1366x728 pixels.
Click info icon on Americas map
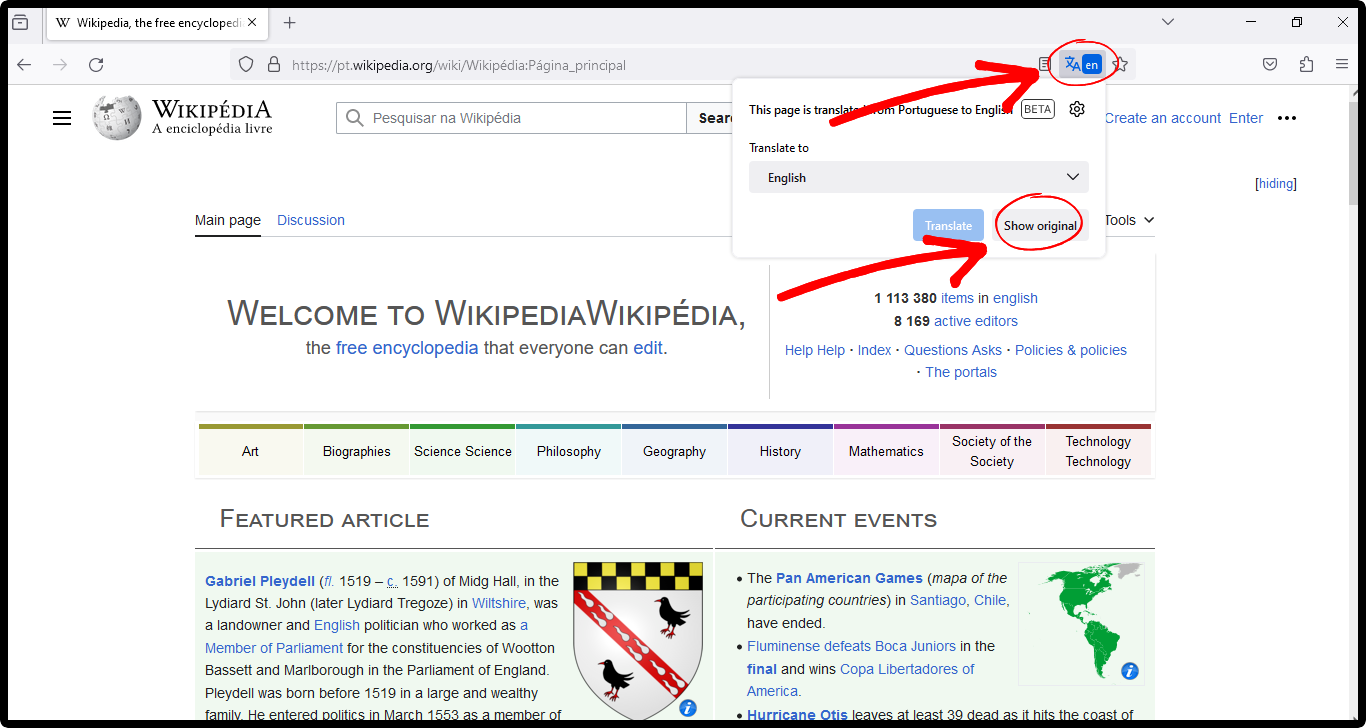(x=1130, y=671)
